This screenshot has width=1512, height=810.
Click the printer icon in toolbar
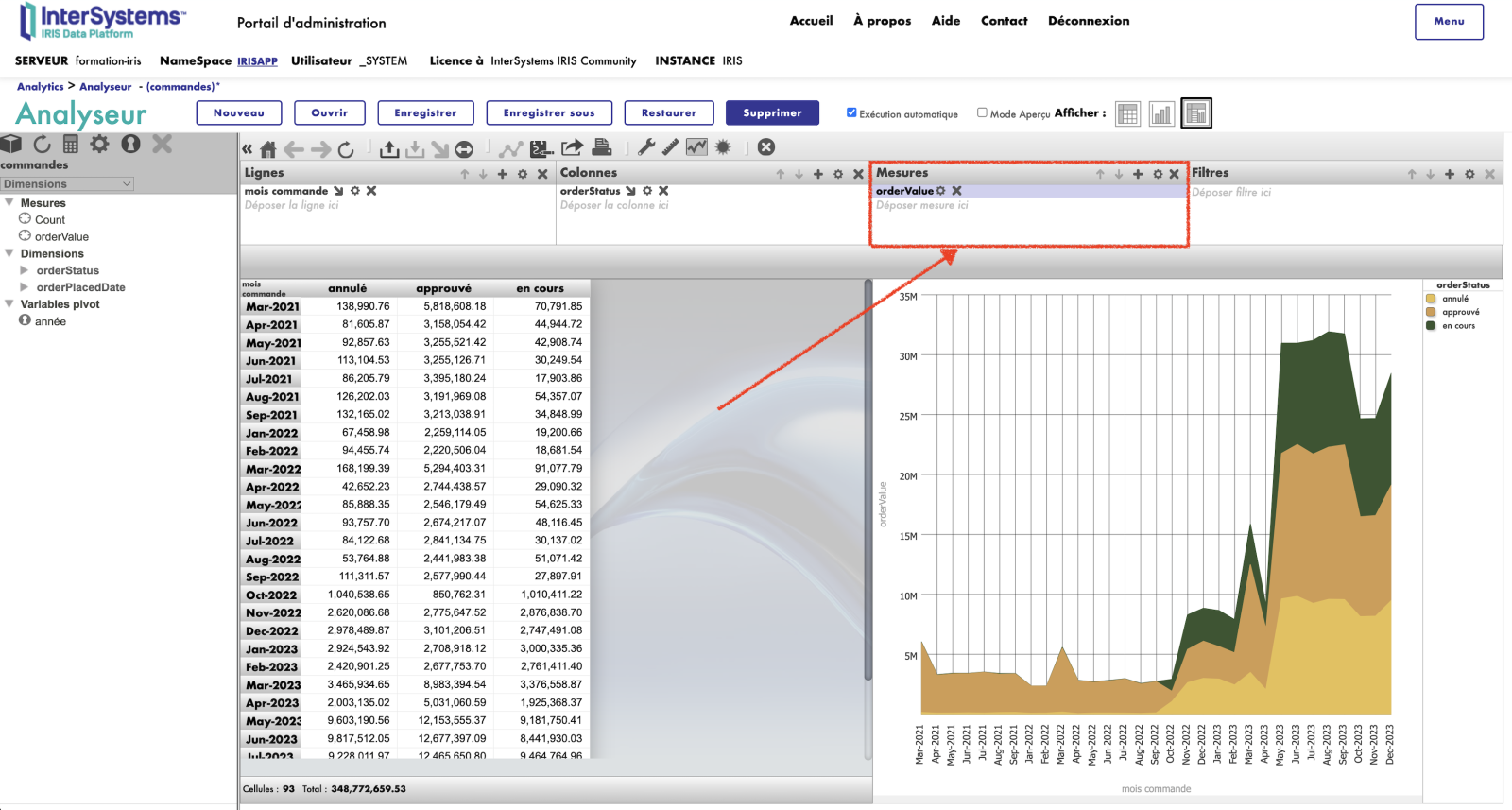click(x=601, y=147)
